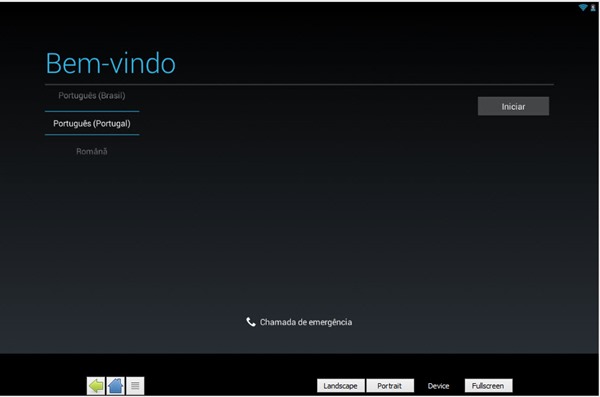
Task: Click the Bem-vindo heading
Action: click(x=111, y=63)
